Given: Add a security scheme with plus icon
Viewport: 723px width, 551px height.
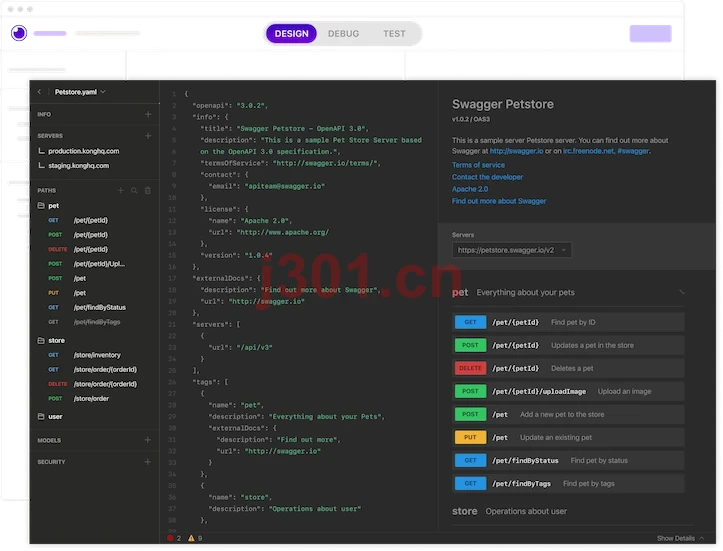Looking at the screenshot, I should 148,462.
